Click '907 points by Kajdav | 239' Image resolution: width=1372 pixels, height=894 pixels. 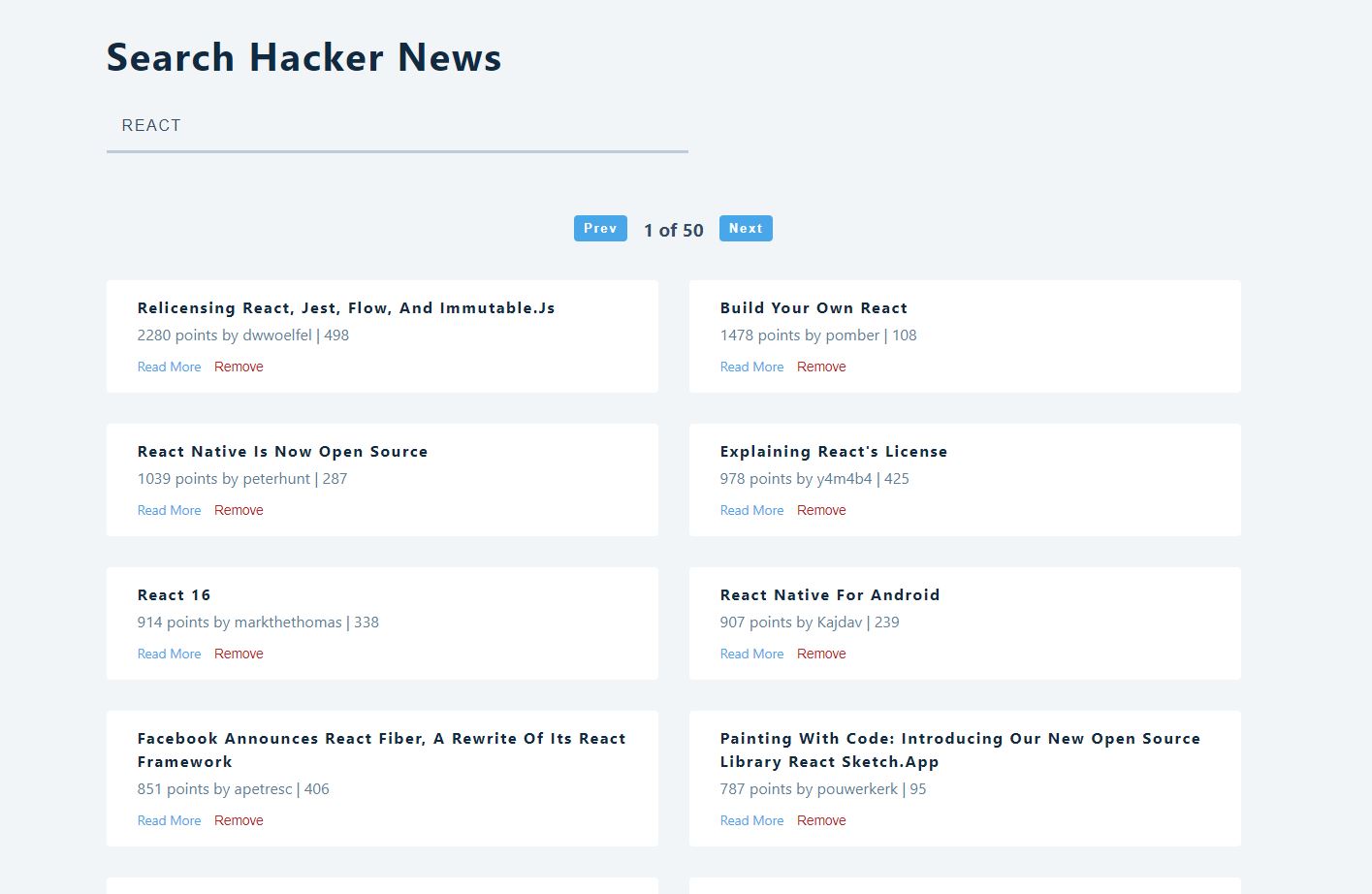click(810, 623)
